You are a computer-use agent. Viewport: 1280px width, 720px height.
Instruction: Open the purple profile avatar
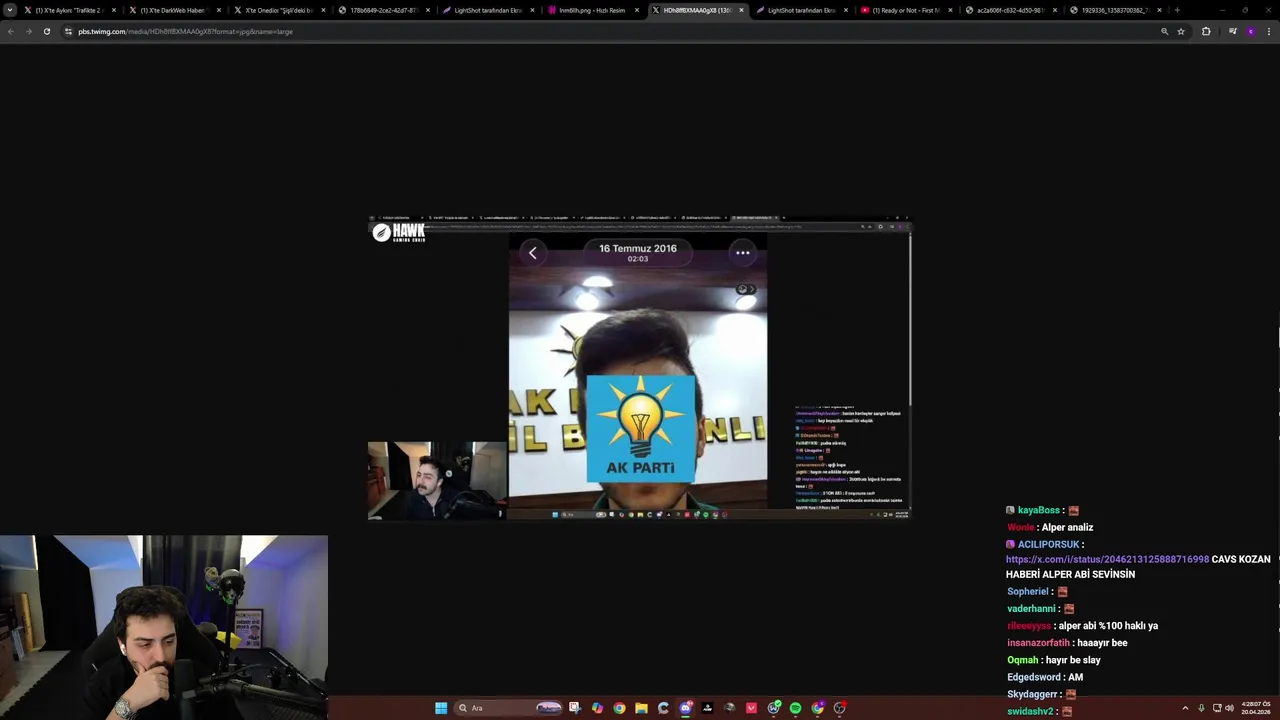click(x=1250, y=31)
